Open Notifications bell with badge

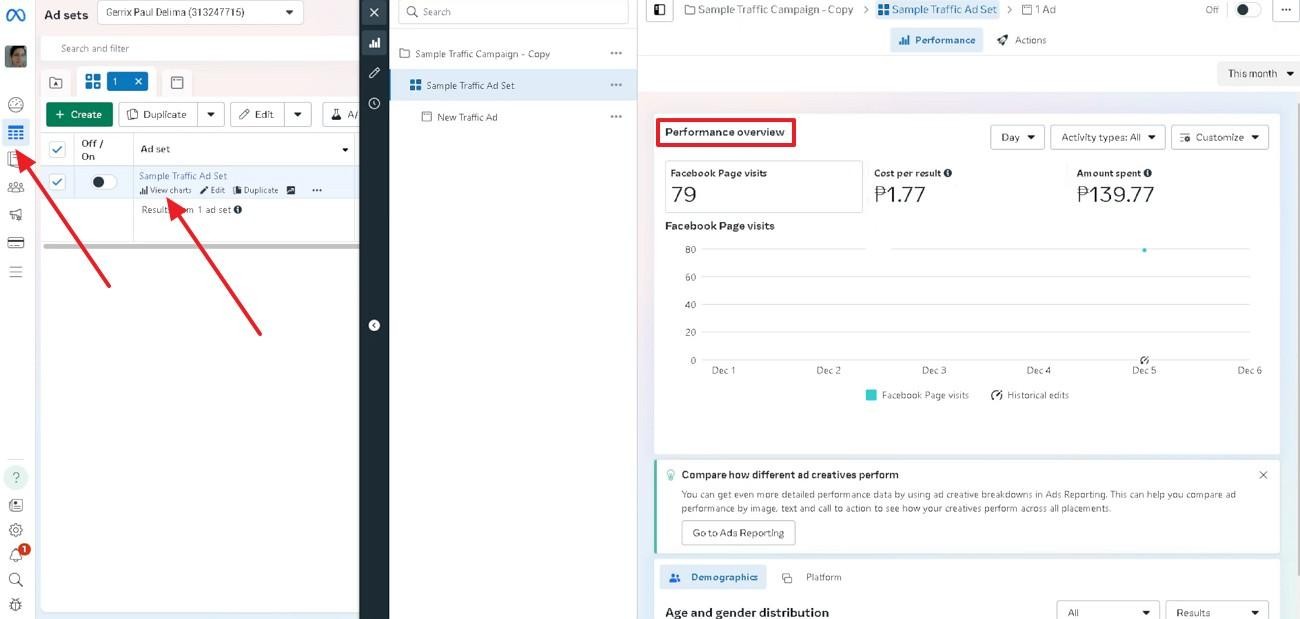coord(16,554)
